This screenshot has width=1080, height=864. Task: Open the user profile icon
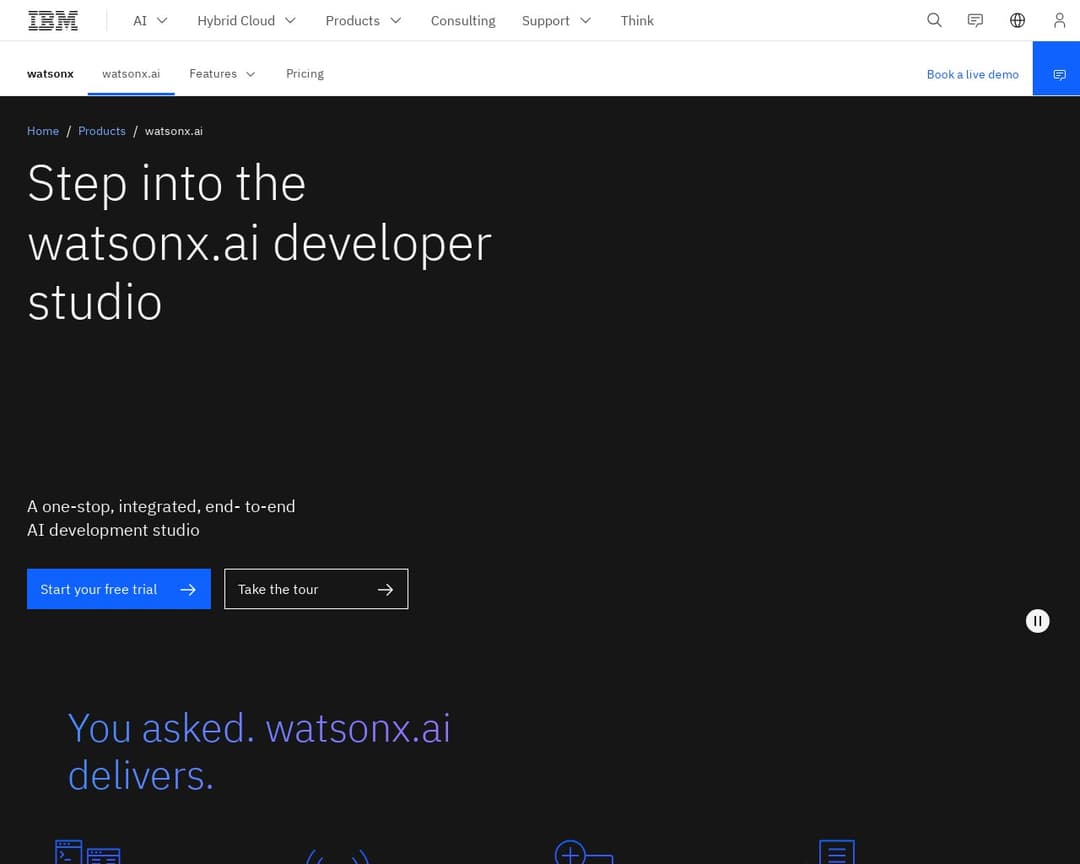click(1059, 20)
